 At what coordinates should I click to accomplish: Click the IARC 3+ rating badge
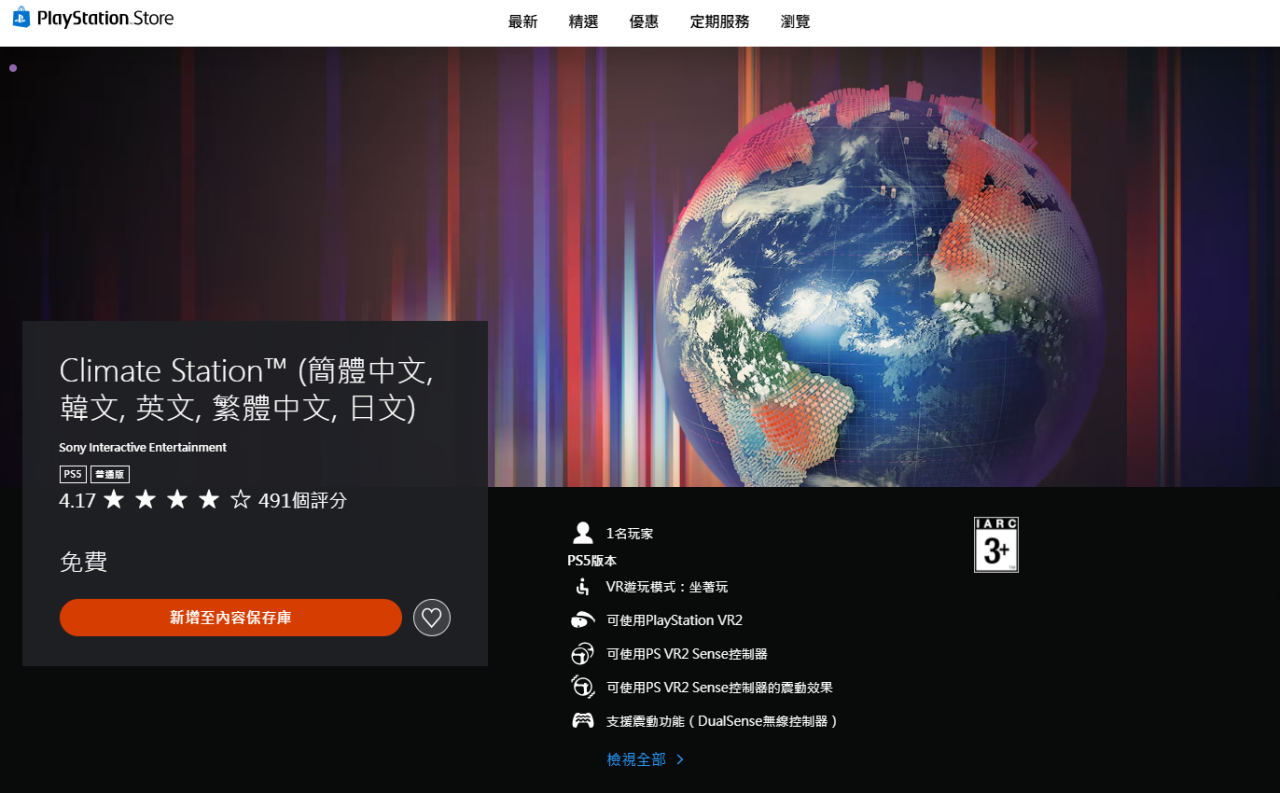coord(996,545)
